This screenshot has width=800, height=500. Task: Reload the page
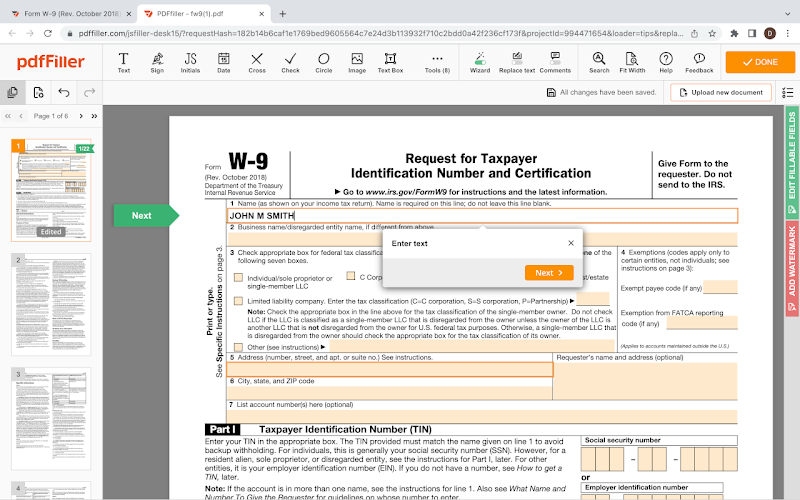48,34
